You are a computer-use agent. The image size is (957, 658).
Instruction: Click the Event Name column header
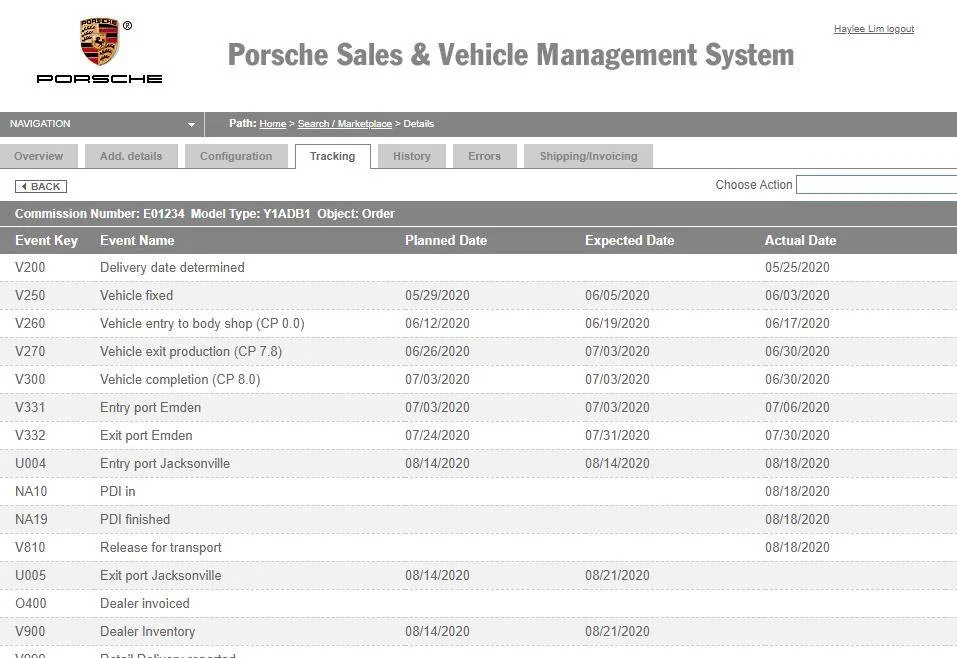(137, 240)
